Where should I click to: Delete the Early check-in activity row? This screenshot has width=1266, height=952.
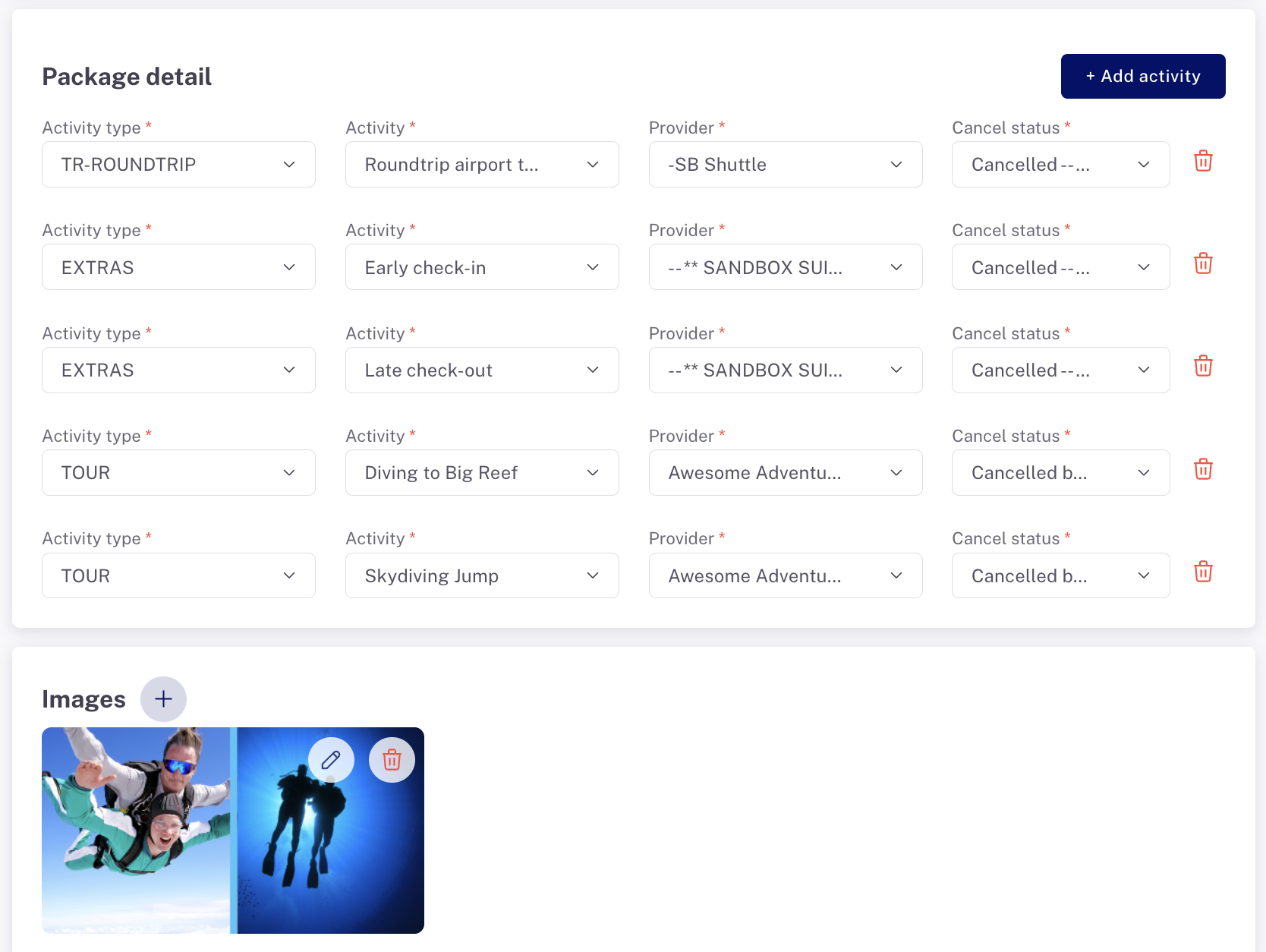1203,263
